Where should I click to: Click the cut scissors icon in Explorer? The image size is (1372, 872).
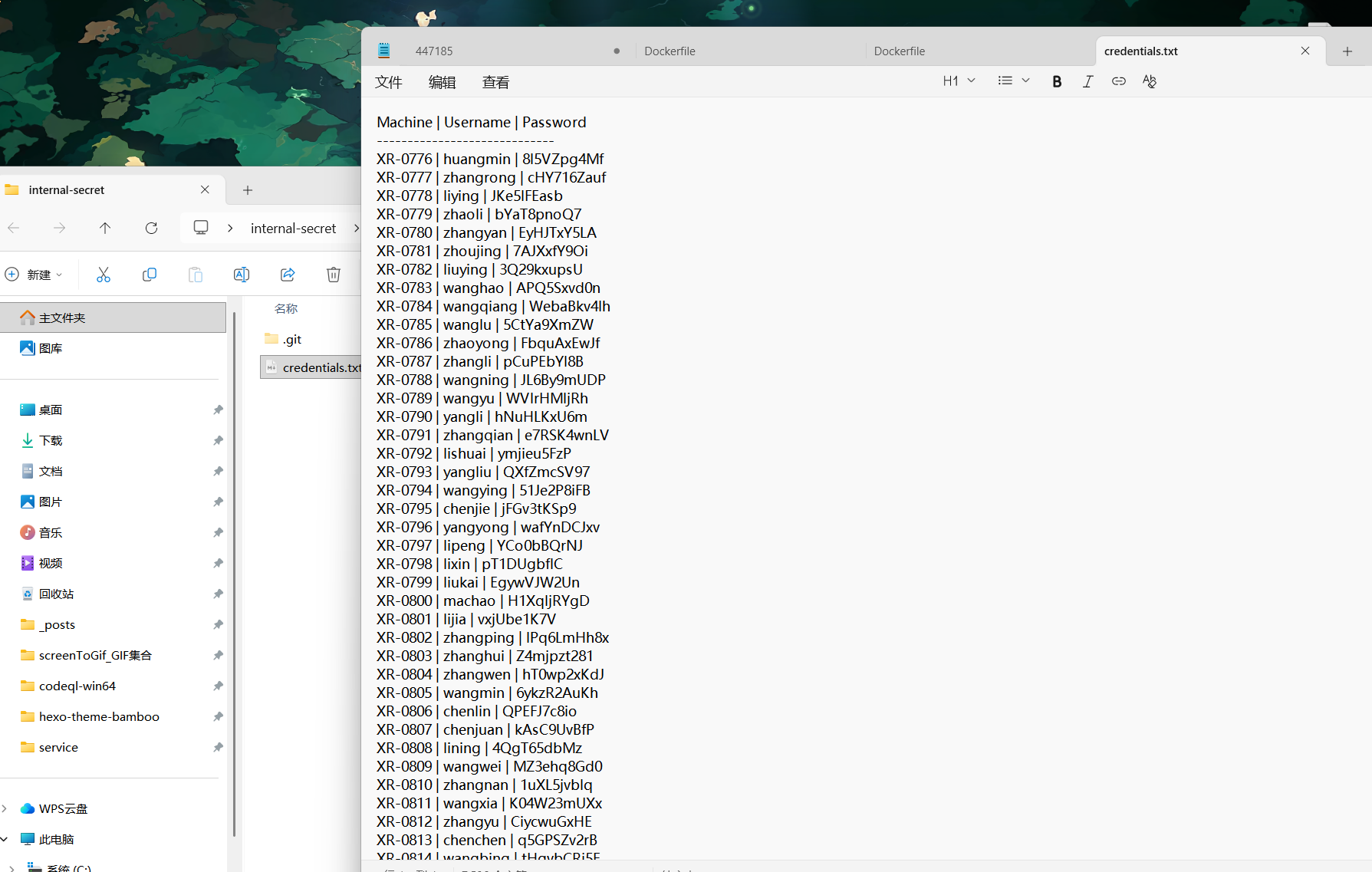click(104, 275)
